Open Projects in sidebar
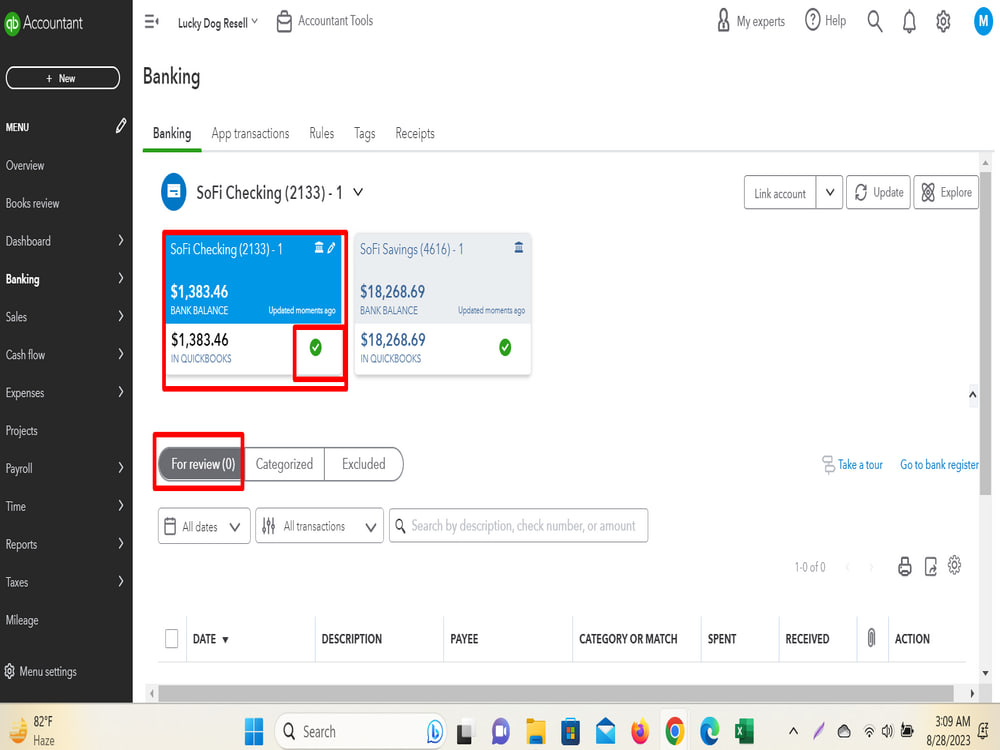This screenshot has height=750, width=1000. pos(22,430)
